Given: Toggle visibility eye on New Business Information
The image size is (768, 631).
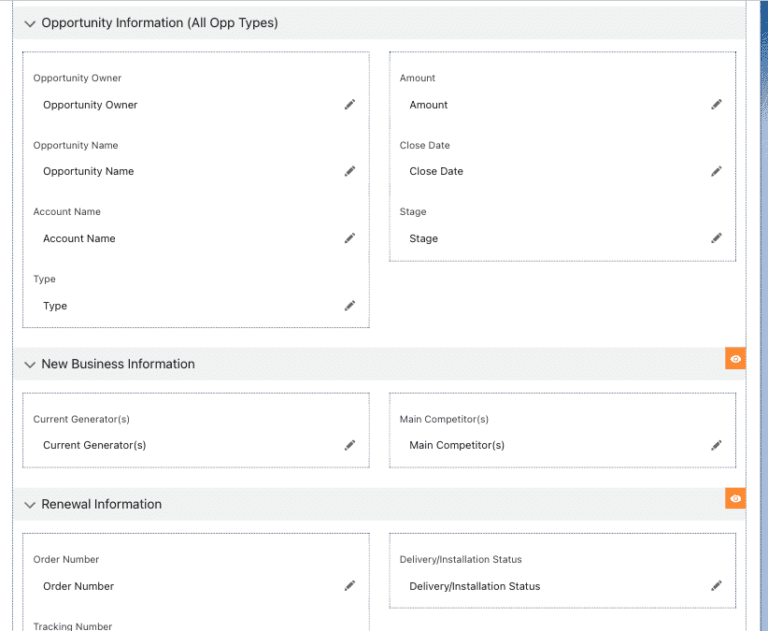Looking at the screenshot, I should pyautogui.click(x=735, y=359).
